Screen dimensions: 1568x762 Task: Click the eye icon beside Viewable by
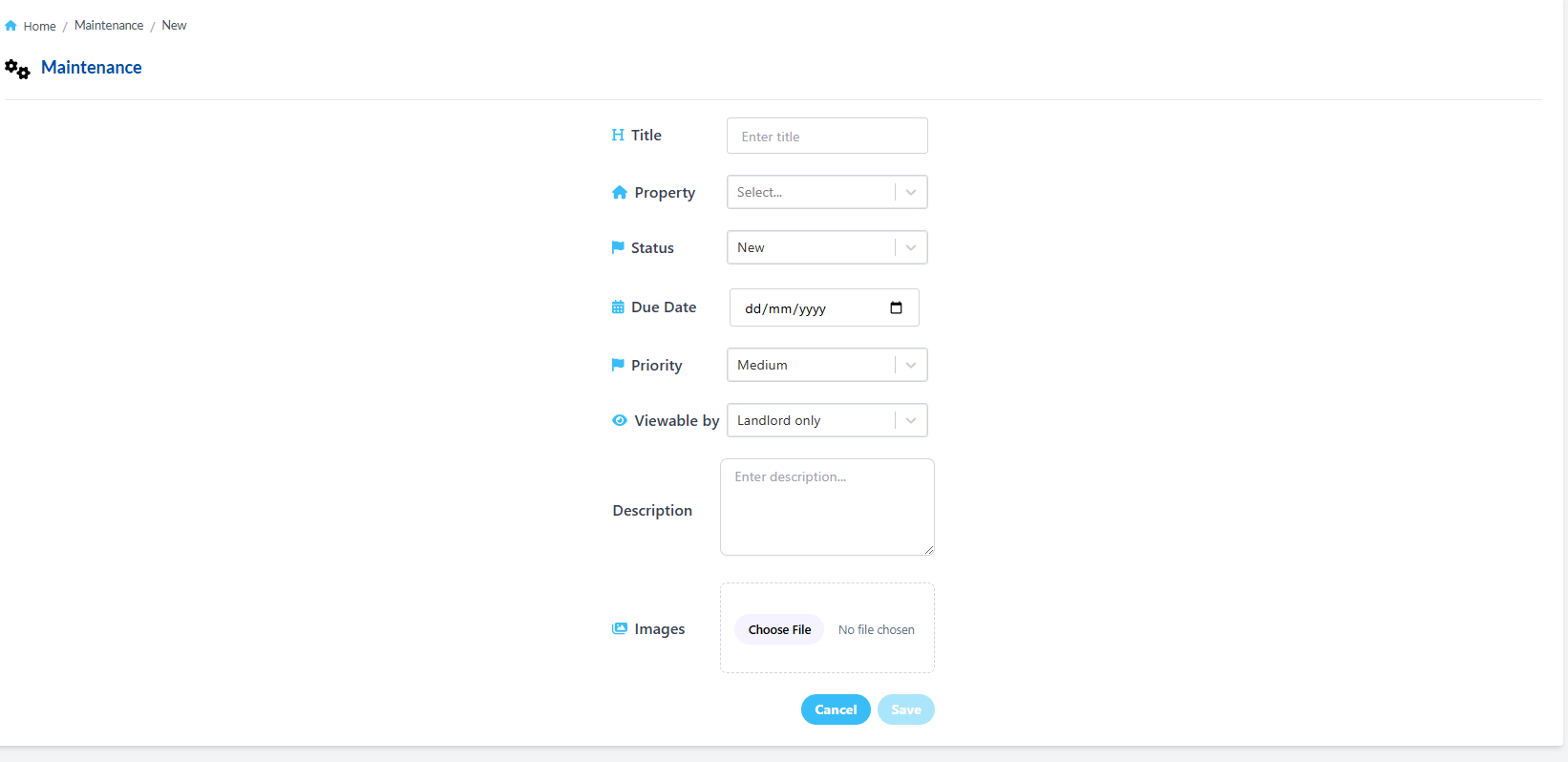[x=620, y=420]
